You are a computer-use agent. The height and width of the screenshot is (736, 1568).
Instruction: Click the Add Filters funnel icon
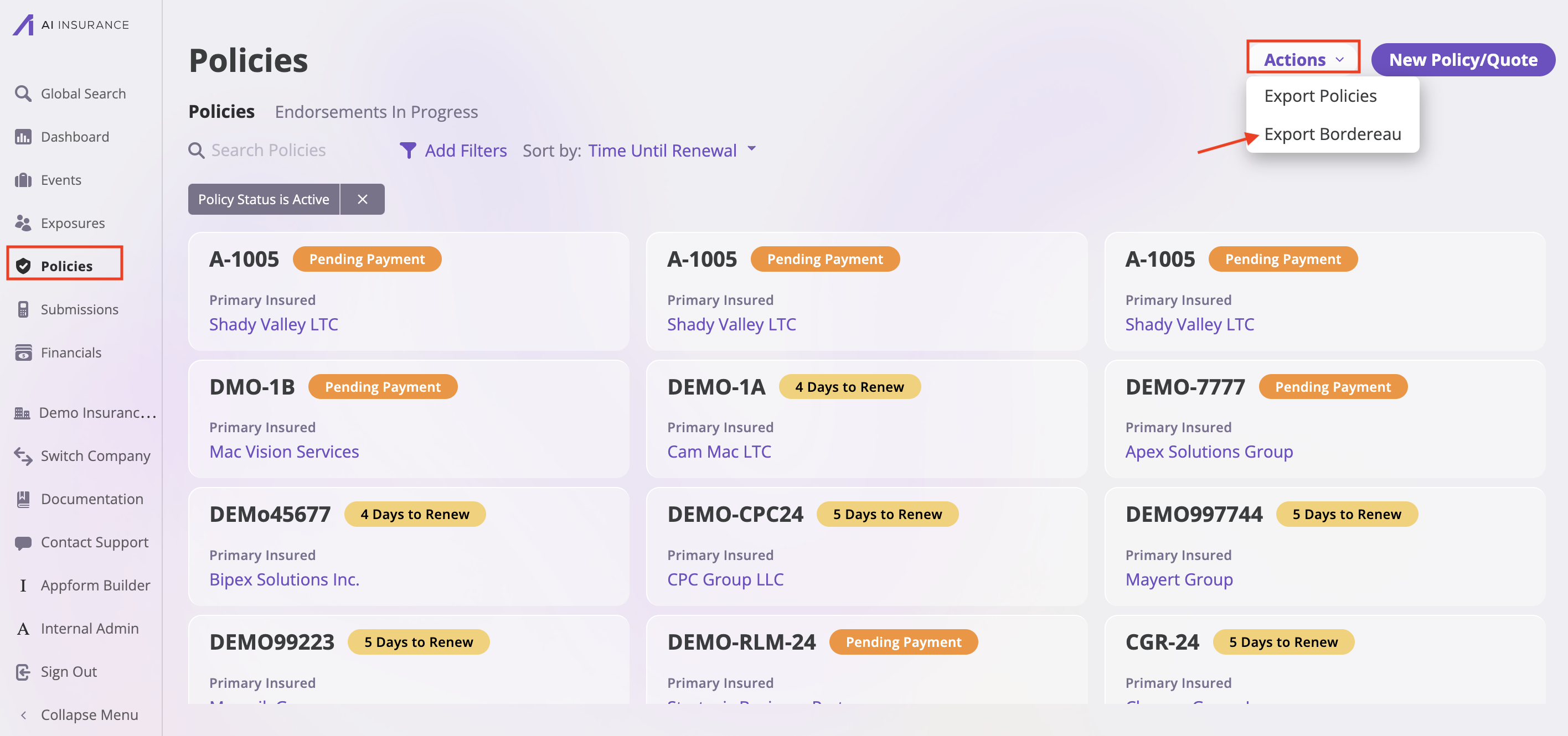408,150
